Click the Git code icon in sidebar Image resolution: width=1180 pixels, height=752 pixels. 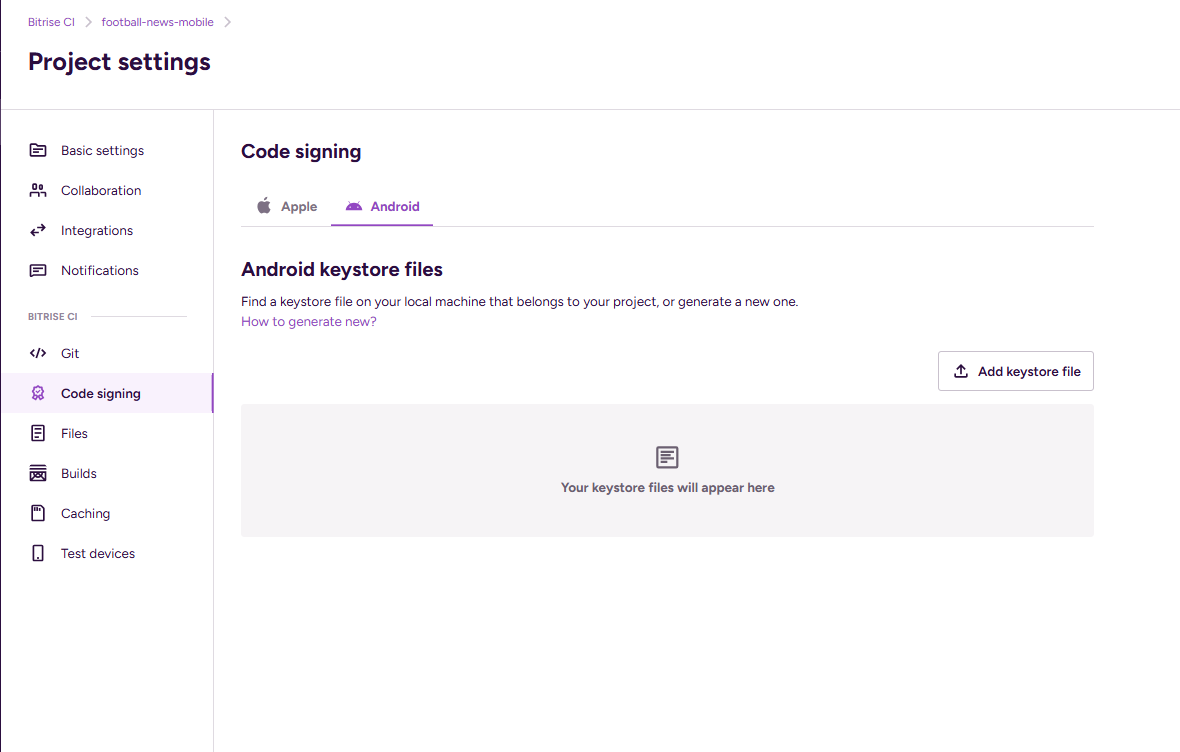(x=37, y=353)
